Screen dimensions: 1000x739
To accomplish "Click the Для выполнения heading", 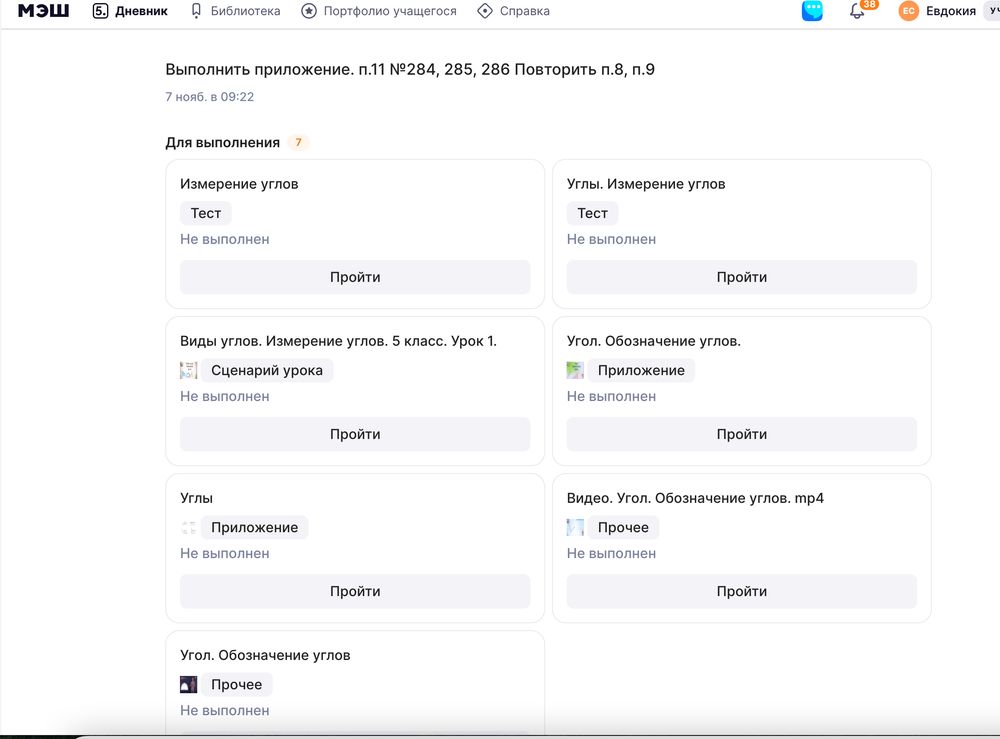I will tap(223, 143).
